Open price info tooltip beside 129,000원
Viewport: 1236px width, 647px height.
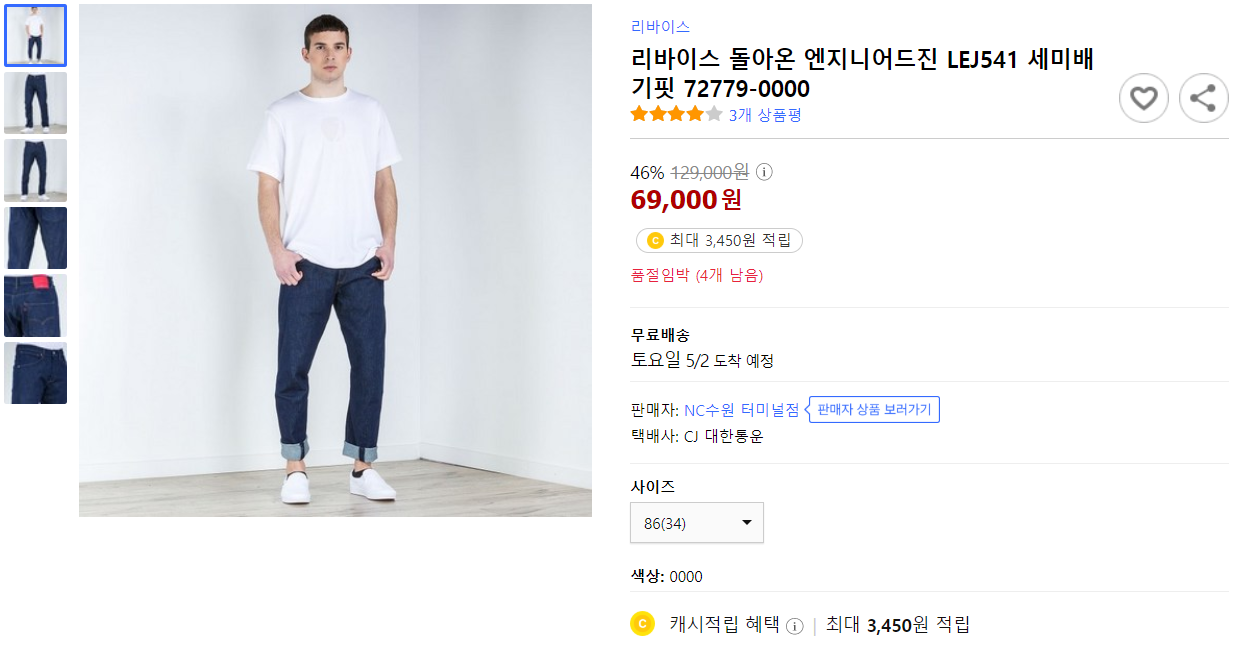763,172
